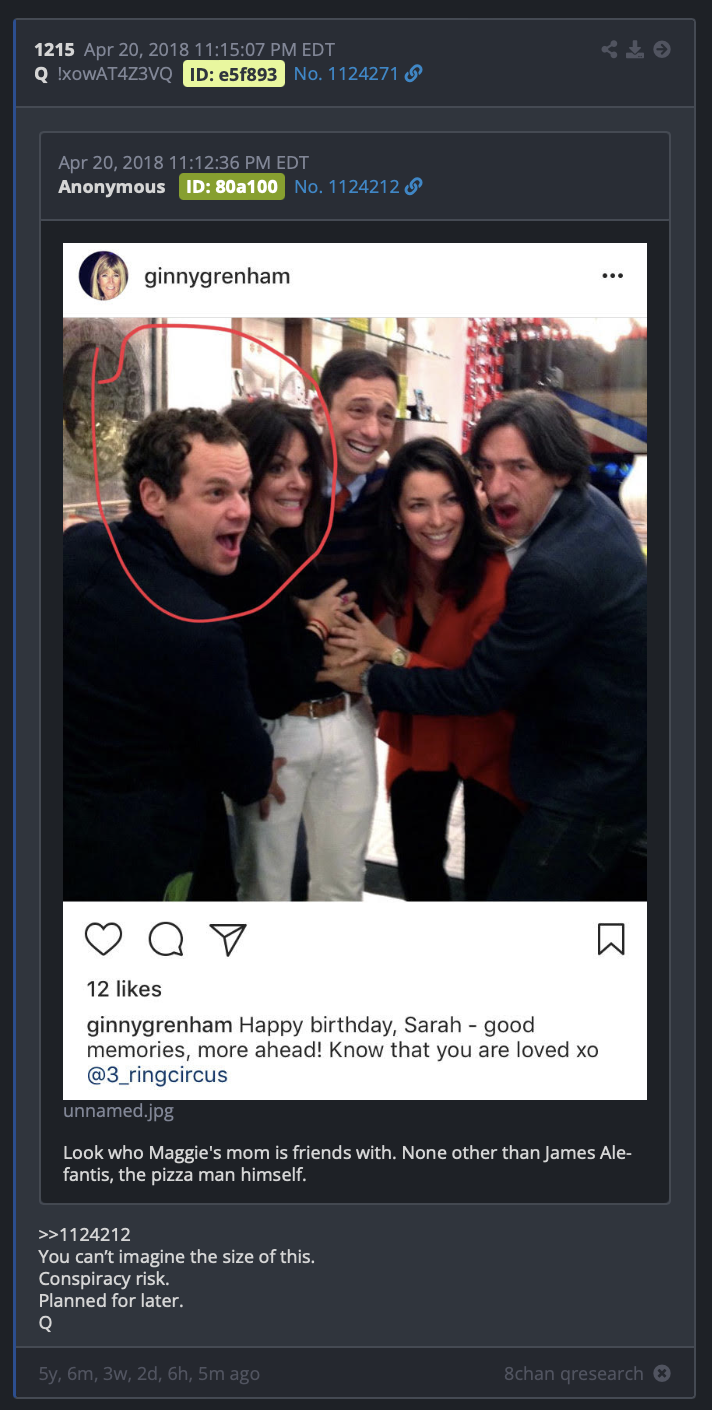The width and height of the screenshot is (712, 1410).
Task: Click the paper plane send icon
Action: 228,938
